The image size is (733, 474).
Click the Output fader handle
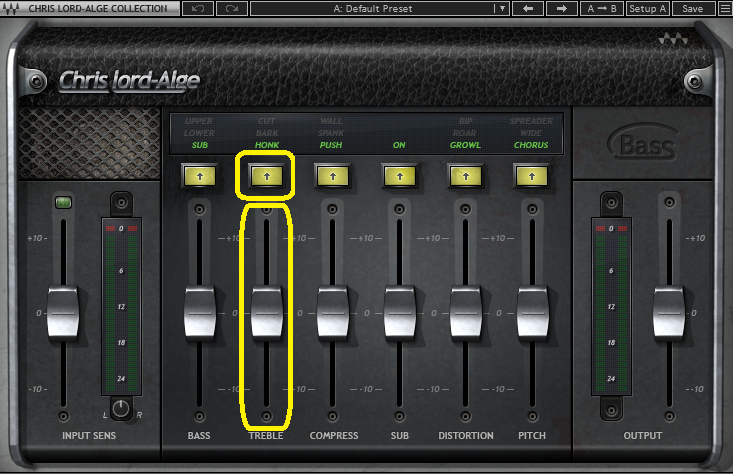668,312
